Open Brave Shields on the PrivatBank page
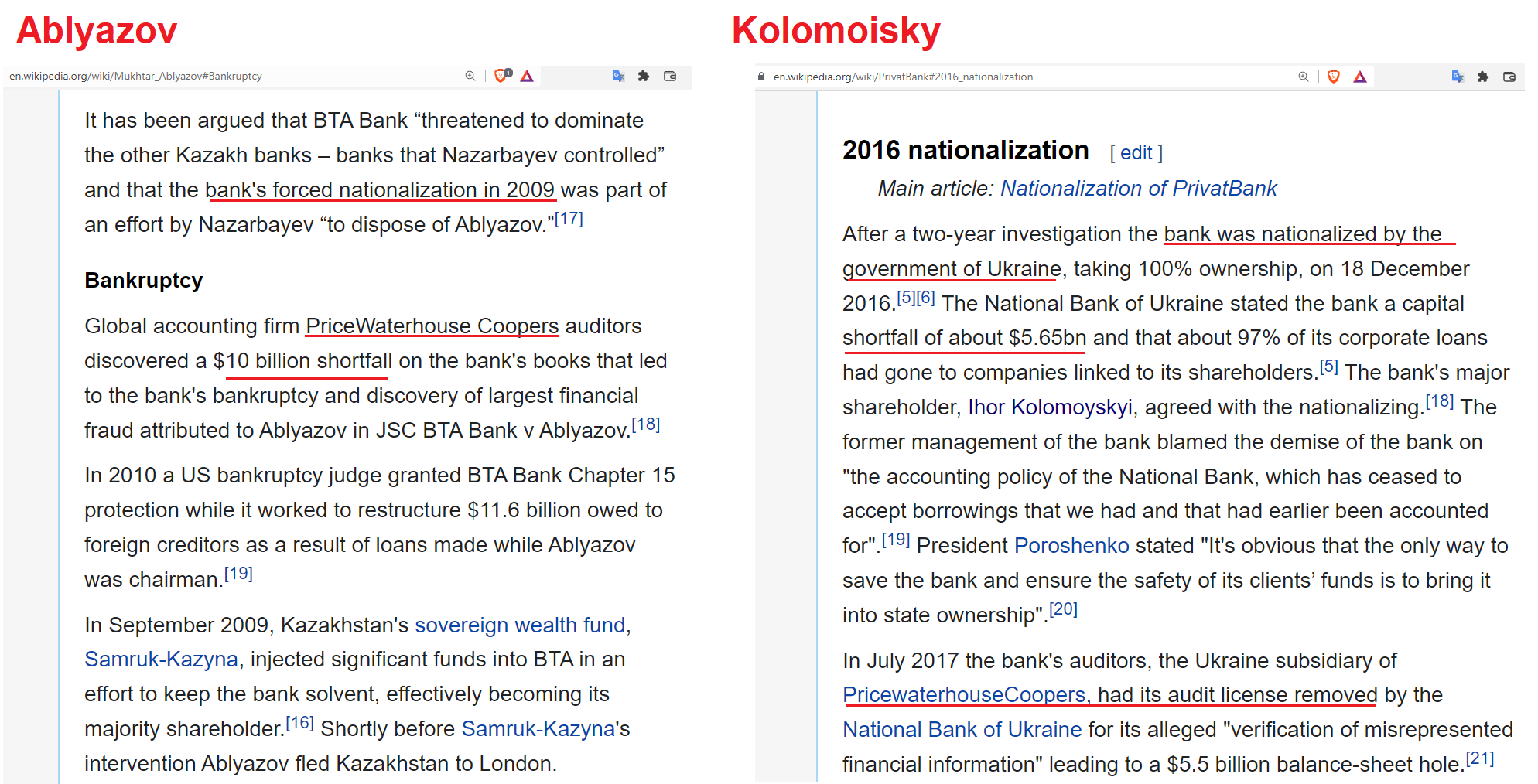Screen dimensions: 1538x784 1334,77
